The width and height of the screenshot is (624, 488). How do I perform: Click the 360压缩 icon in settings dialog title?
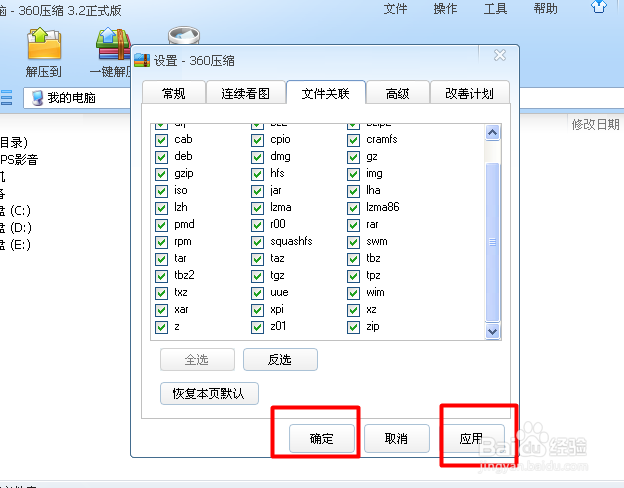[x=142, y=61]
